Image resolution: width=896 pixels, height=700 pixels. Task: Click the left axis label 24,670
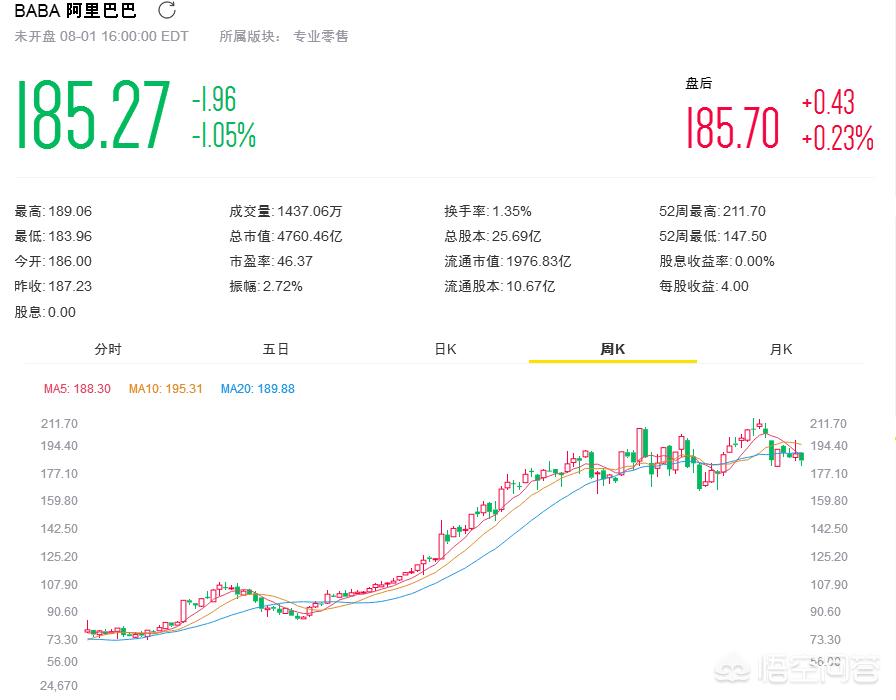coord(59,686)
